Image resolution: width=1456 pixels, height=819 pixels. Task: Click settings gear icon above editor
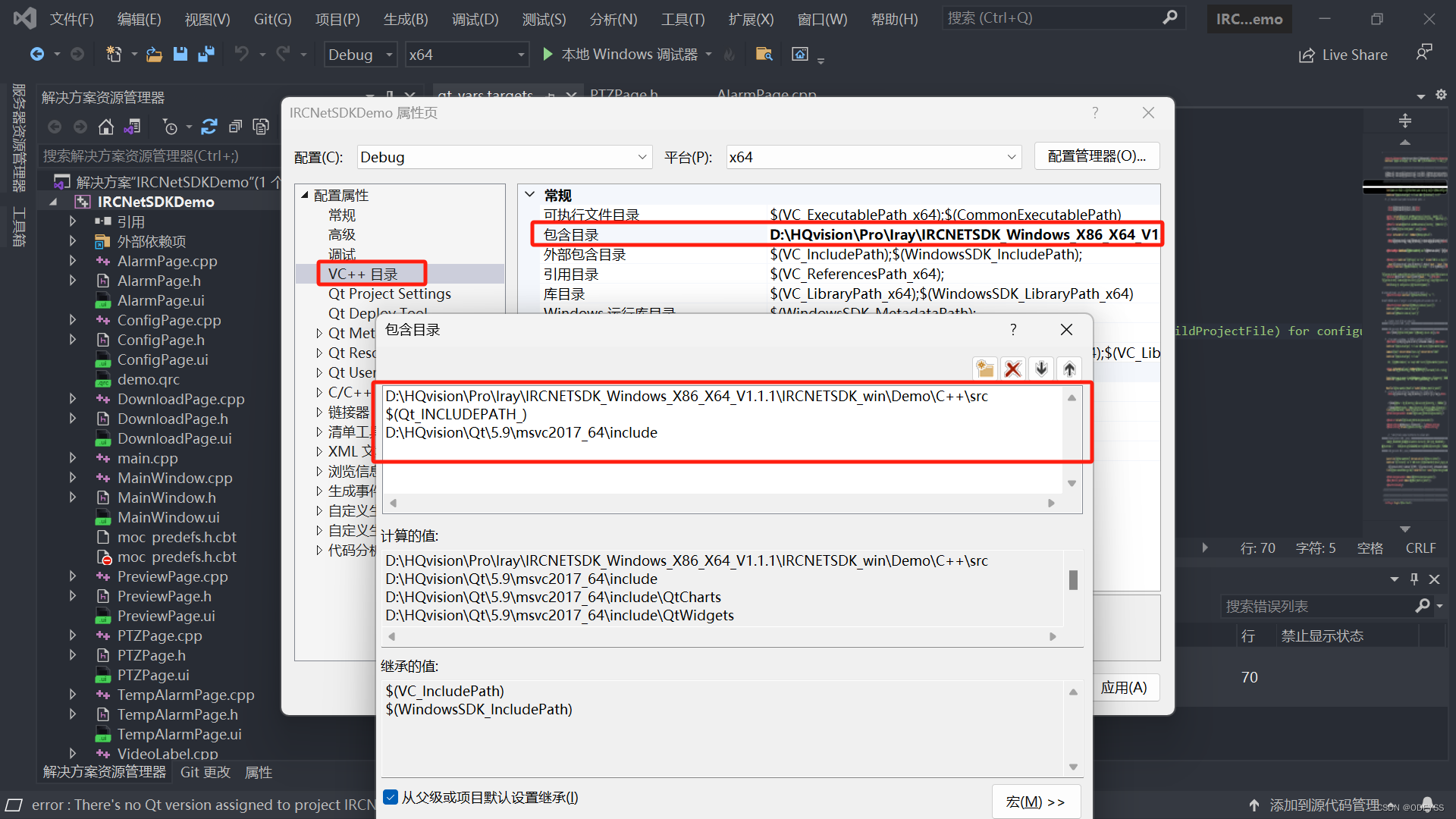point(1441,95)
